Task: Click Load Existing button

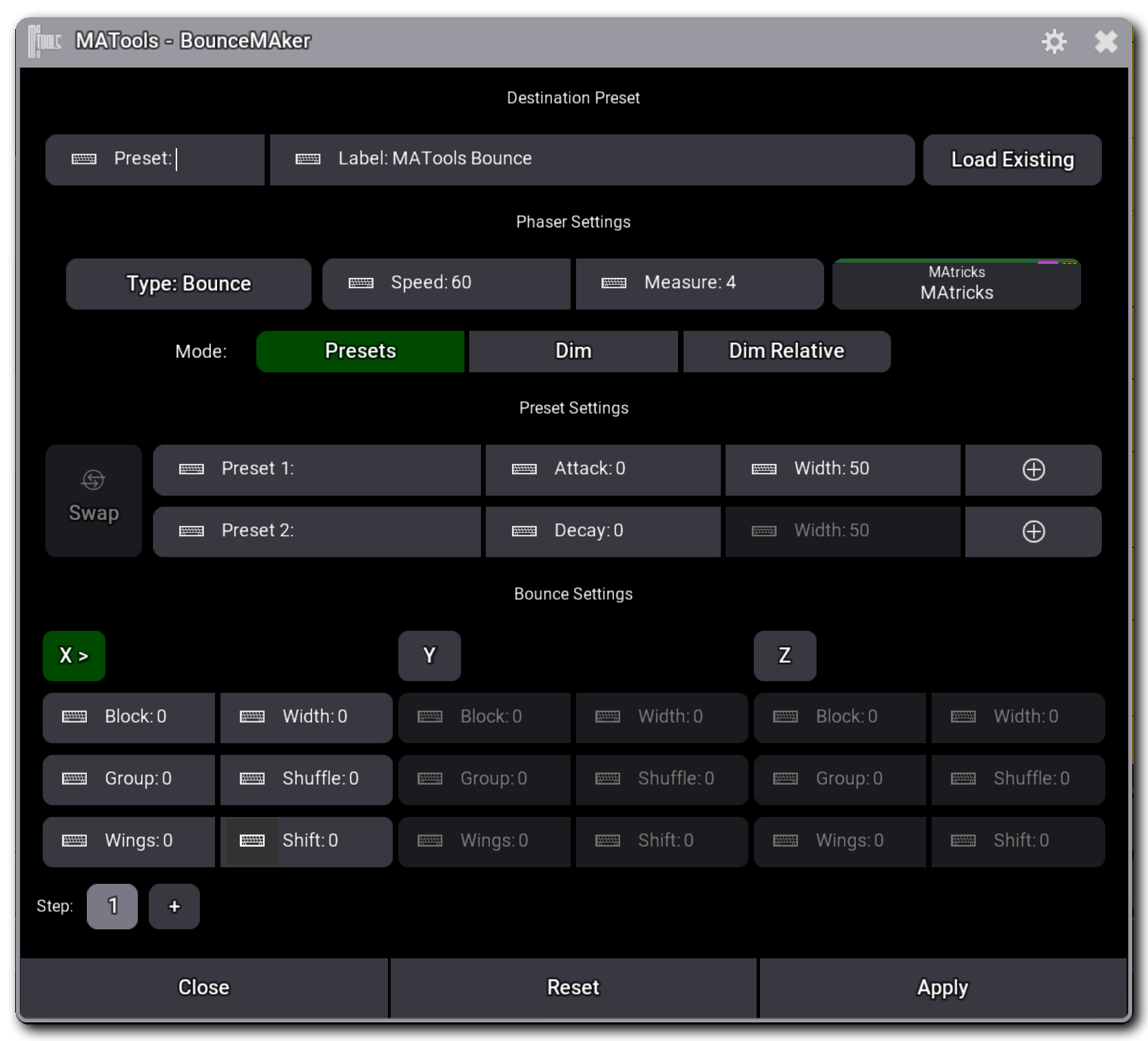Action: pyautogui.click(x=1012, y=160)
